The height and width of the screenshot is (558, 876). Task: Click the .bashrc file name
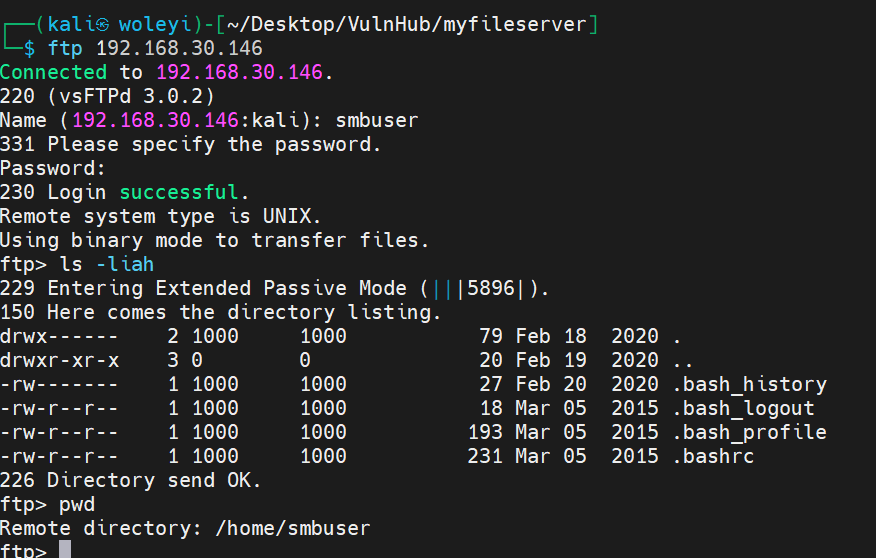pyautogui.click(x=713, y=457)
